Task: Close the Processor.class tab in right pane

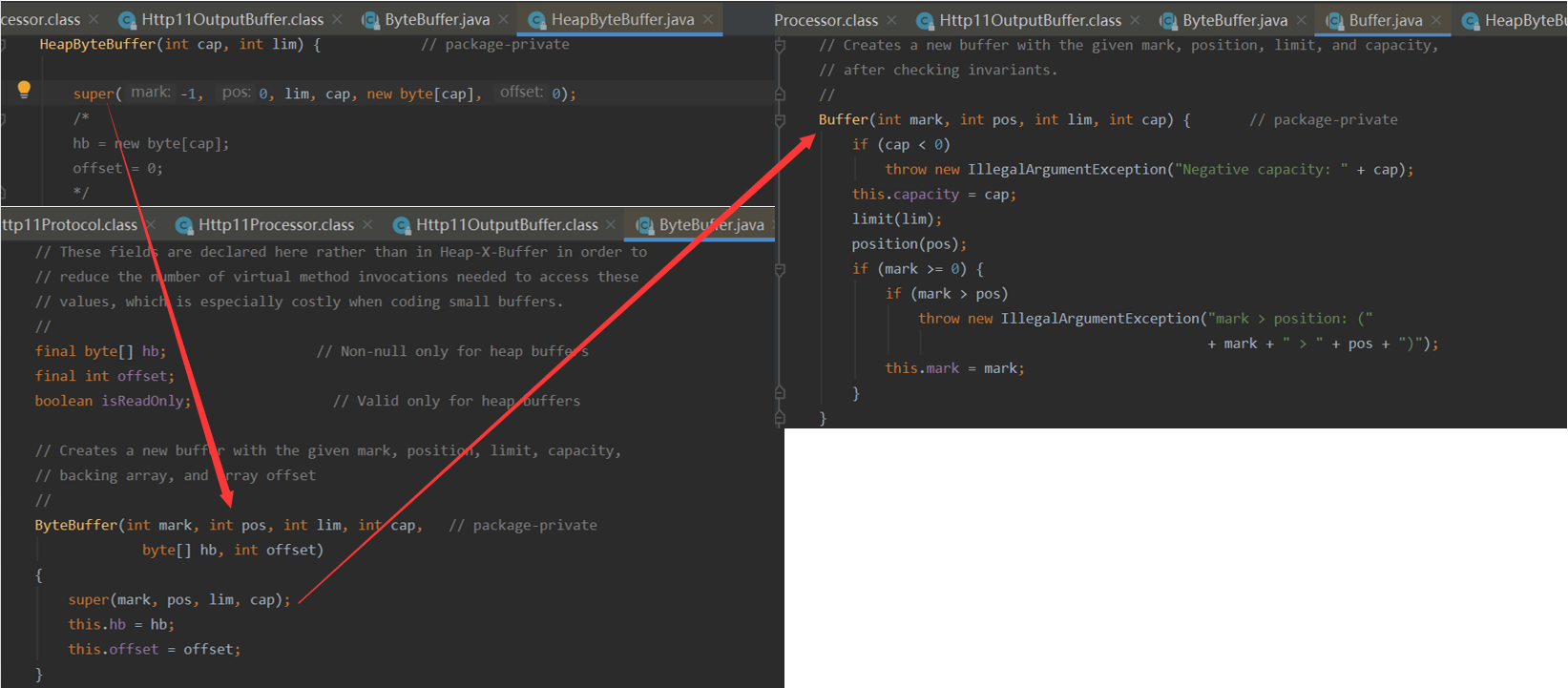Action: 891,20
